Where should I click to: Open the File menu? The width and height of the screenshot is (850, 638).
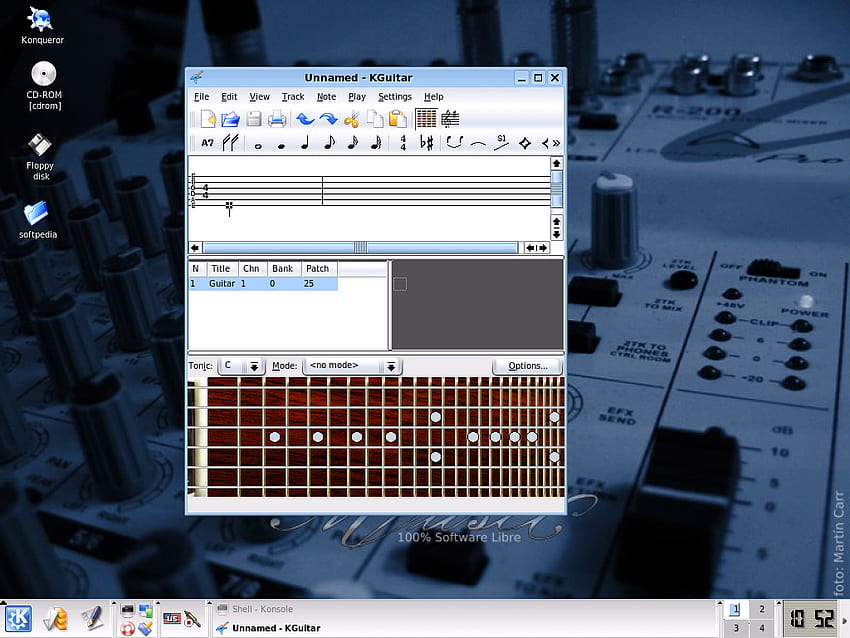tap(202, 96)
